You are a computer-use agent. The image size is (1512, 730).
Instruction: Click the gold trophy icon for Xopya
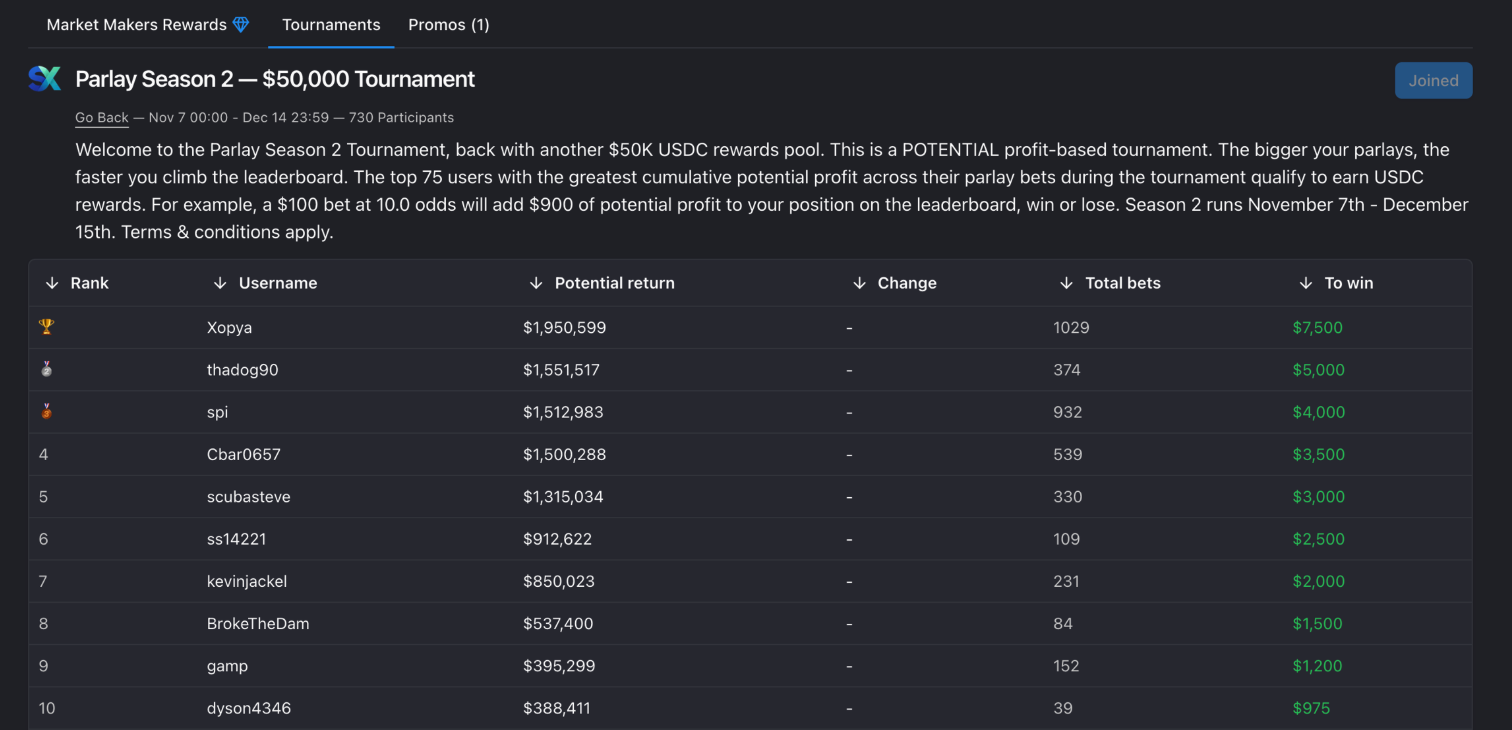coord(46,327)
